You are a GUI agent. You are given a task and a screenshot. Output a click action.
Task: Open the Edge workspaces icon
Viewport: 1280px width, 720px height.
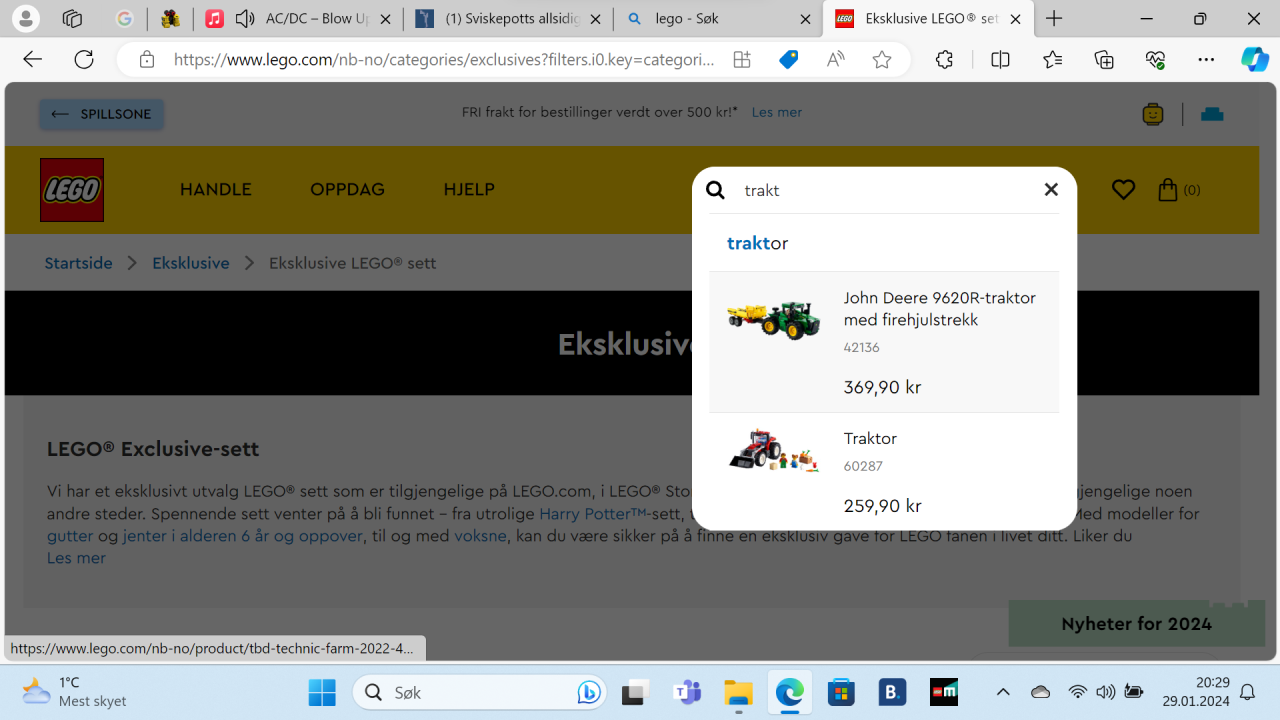(x=72, y=19)
